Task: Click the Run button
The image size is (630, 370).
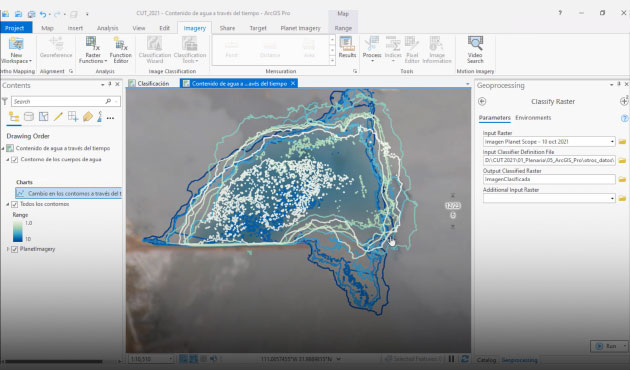Action: click(x=608, y=346)
